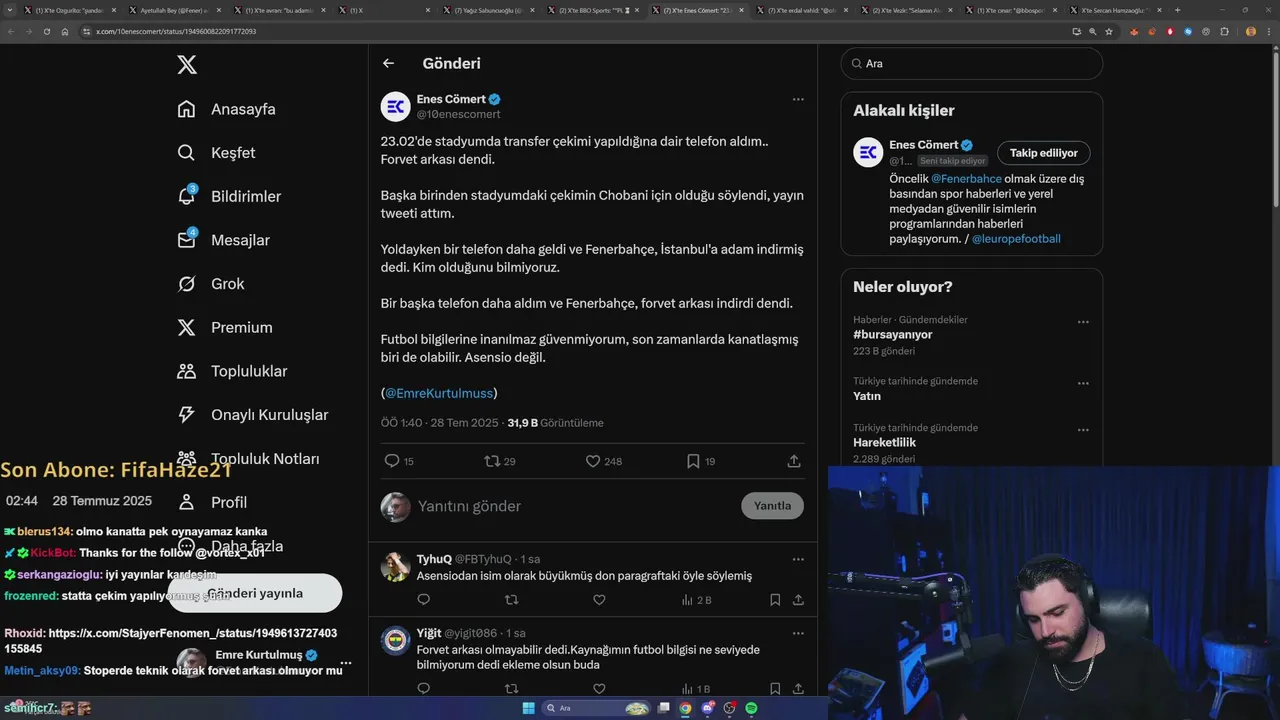
Task: Open Spotify from the taskbar
Action: [751, 708]
